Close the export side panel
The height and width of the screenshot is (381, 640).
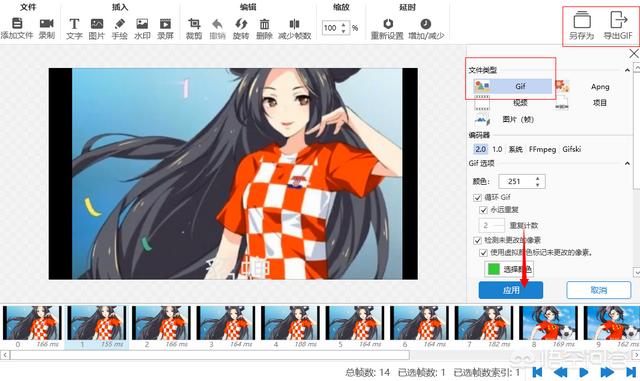[x=634, y=53]
